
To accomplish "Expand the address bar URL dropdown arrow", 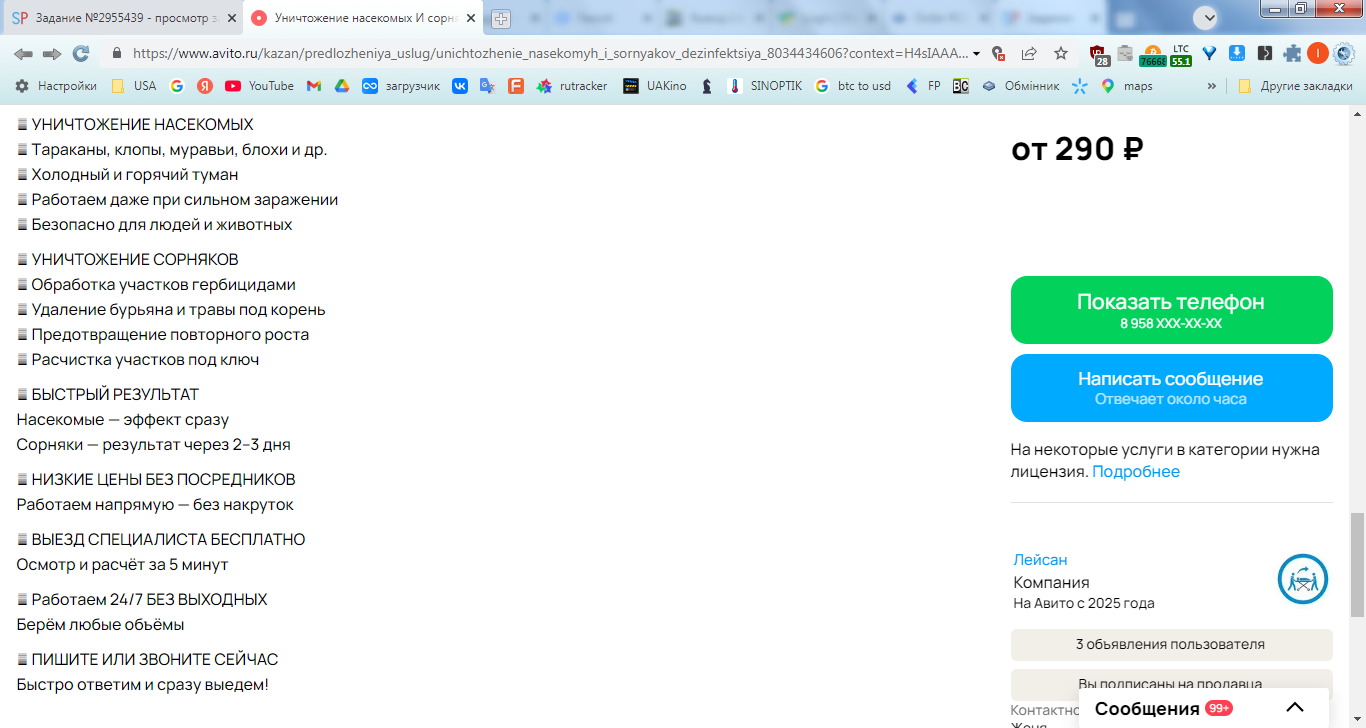I will click(x=976, y=54).
